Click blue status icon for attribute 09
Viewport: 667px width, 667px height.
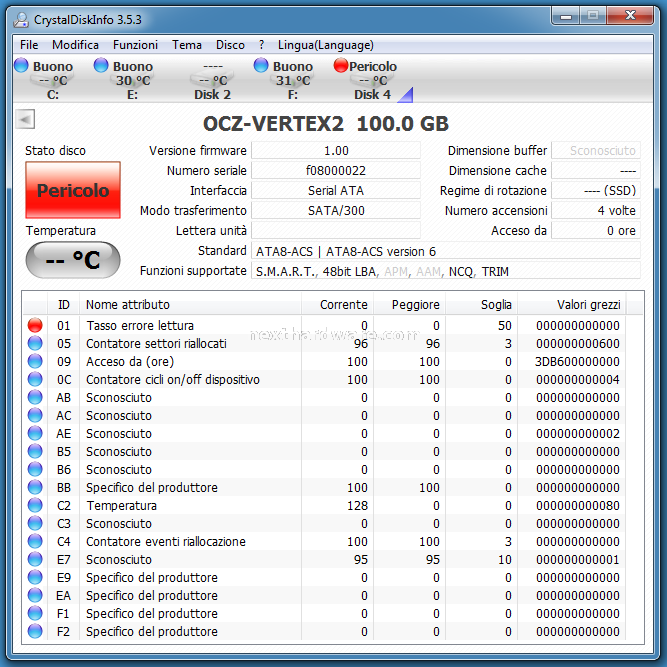(35, 361)
